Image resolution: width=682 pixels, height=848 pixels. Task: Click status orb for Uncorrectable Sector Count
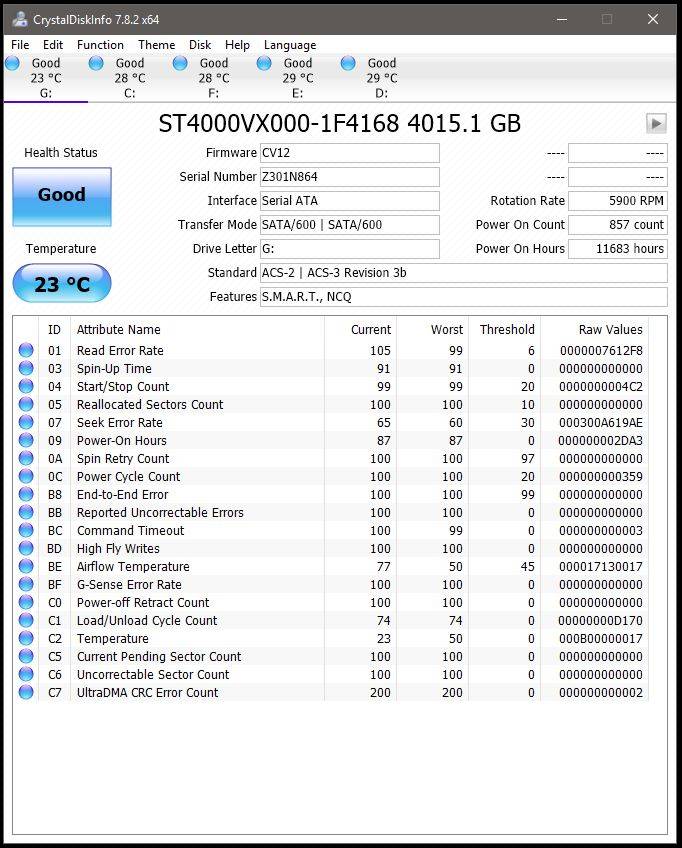26,674
